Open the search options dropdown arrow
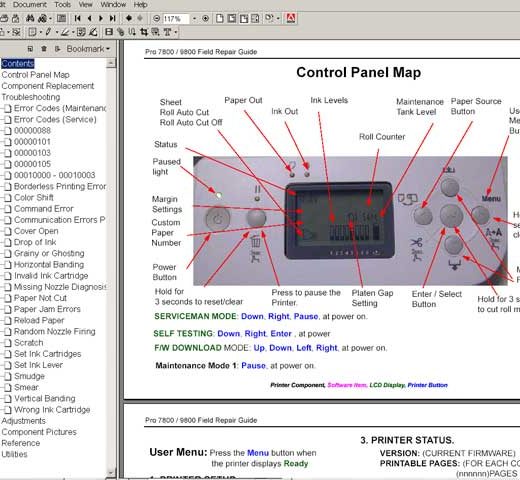Screen dimensions: 520x480 (50, 19)
